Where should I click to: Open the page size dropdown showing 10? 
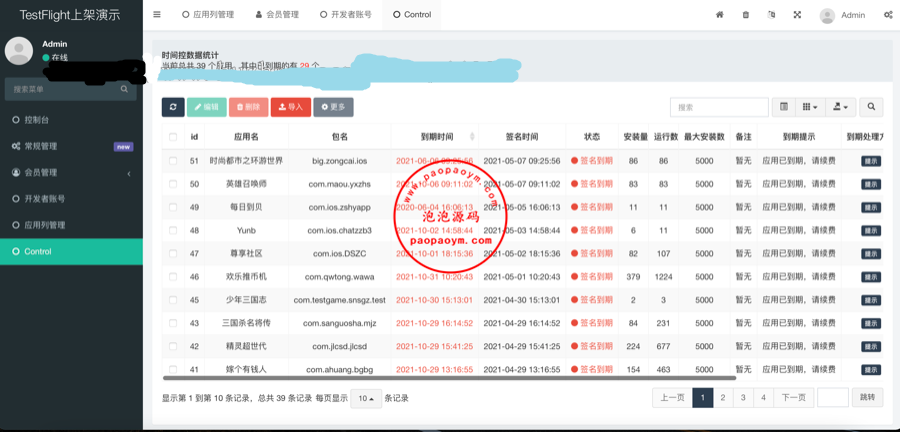point(366,398)
